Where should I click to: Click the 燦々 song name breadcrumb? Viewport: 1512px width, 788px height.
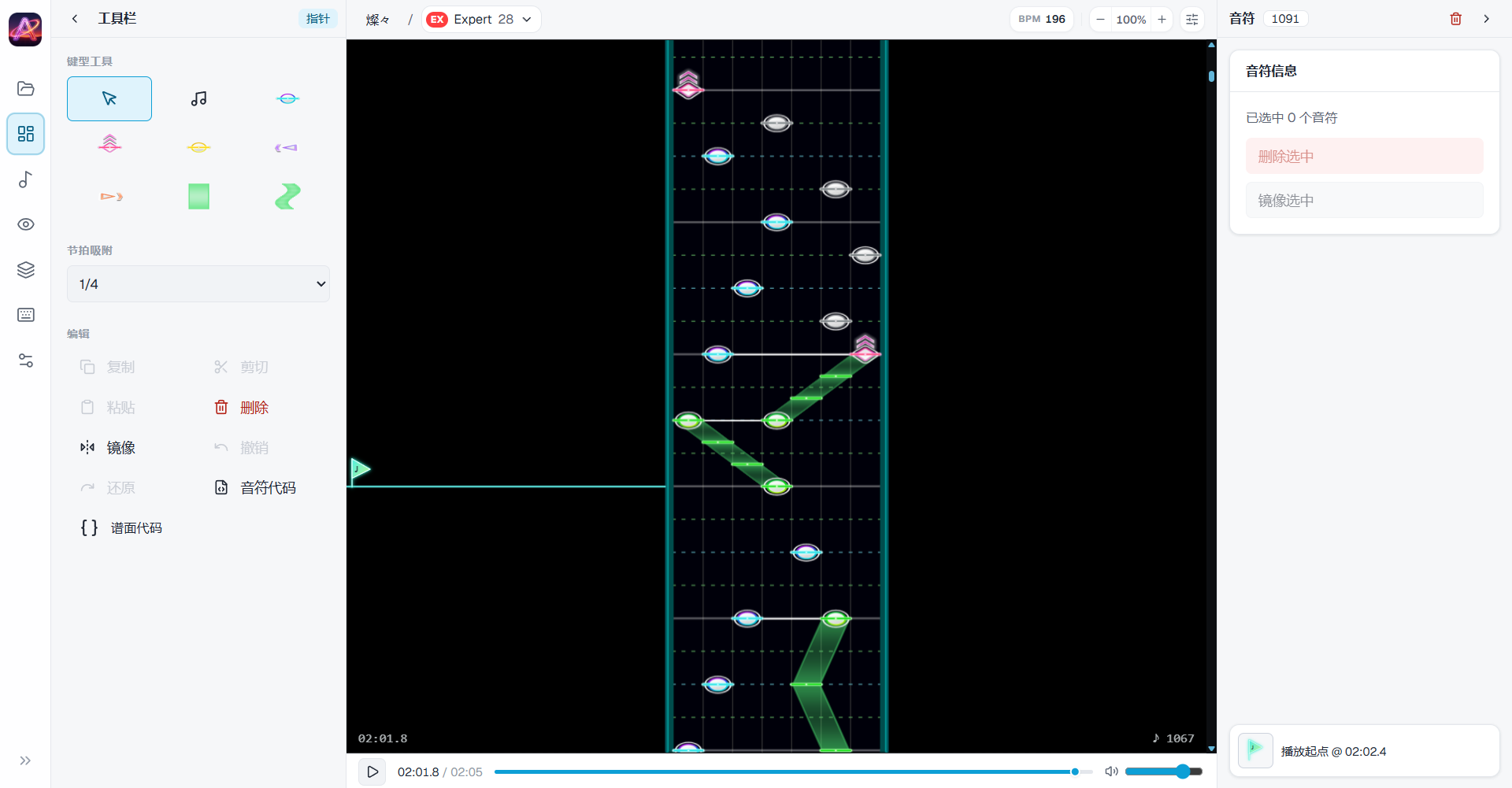pos(378,20)
